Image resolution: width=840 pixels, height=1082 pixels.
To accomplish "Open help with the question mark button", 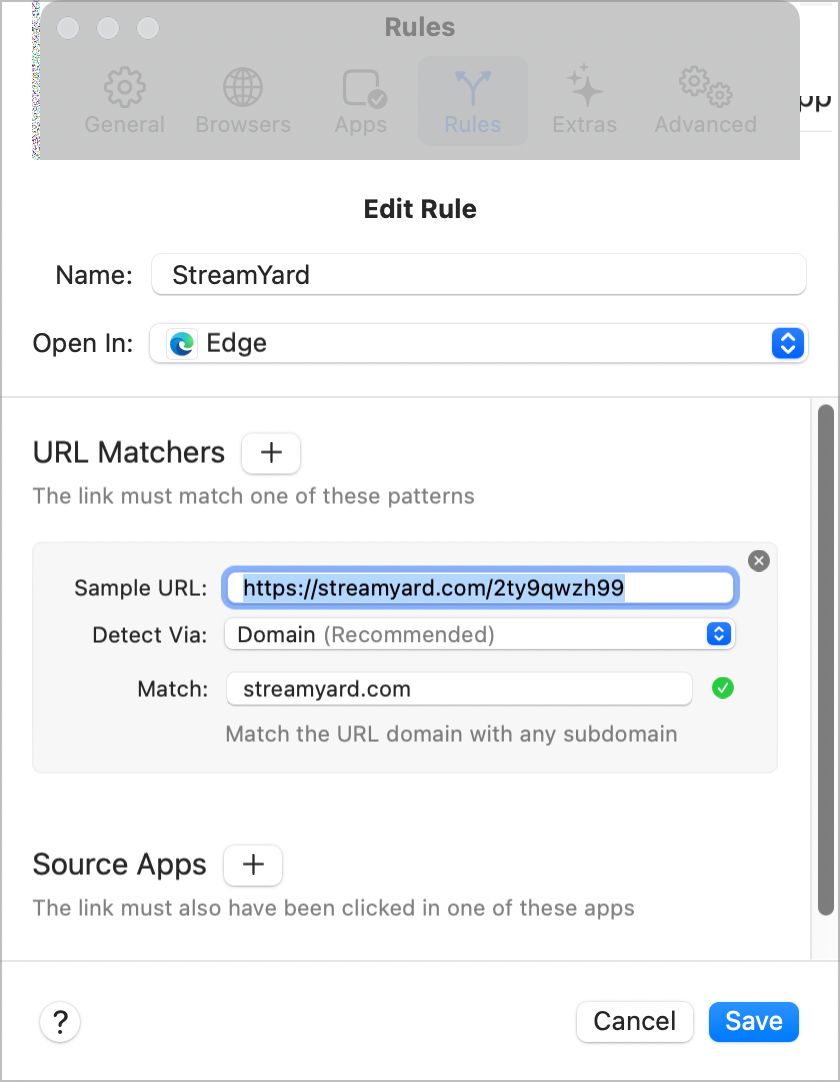I will [x=60, y=1022].
